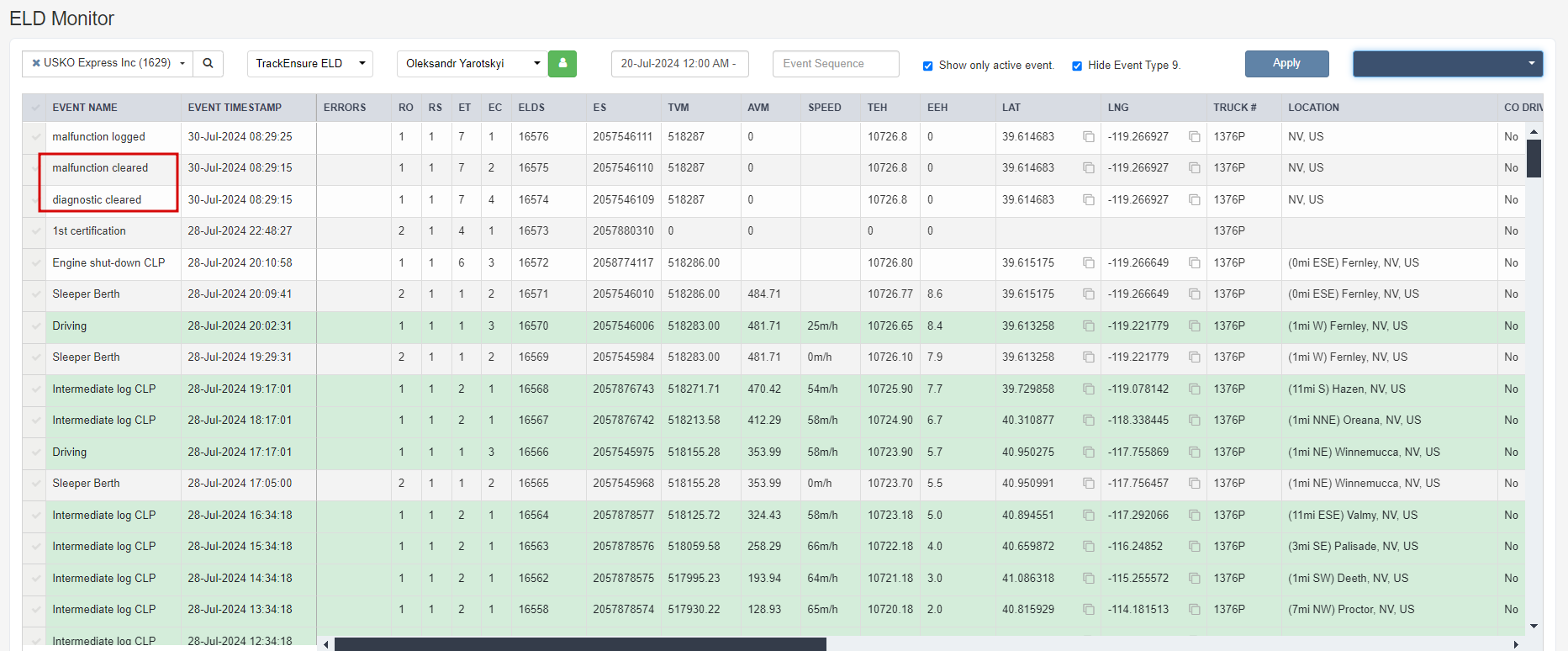The image size is (1568, 651).
Task: Select the 1st certification event name
Action: pos(89,230)
